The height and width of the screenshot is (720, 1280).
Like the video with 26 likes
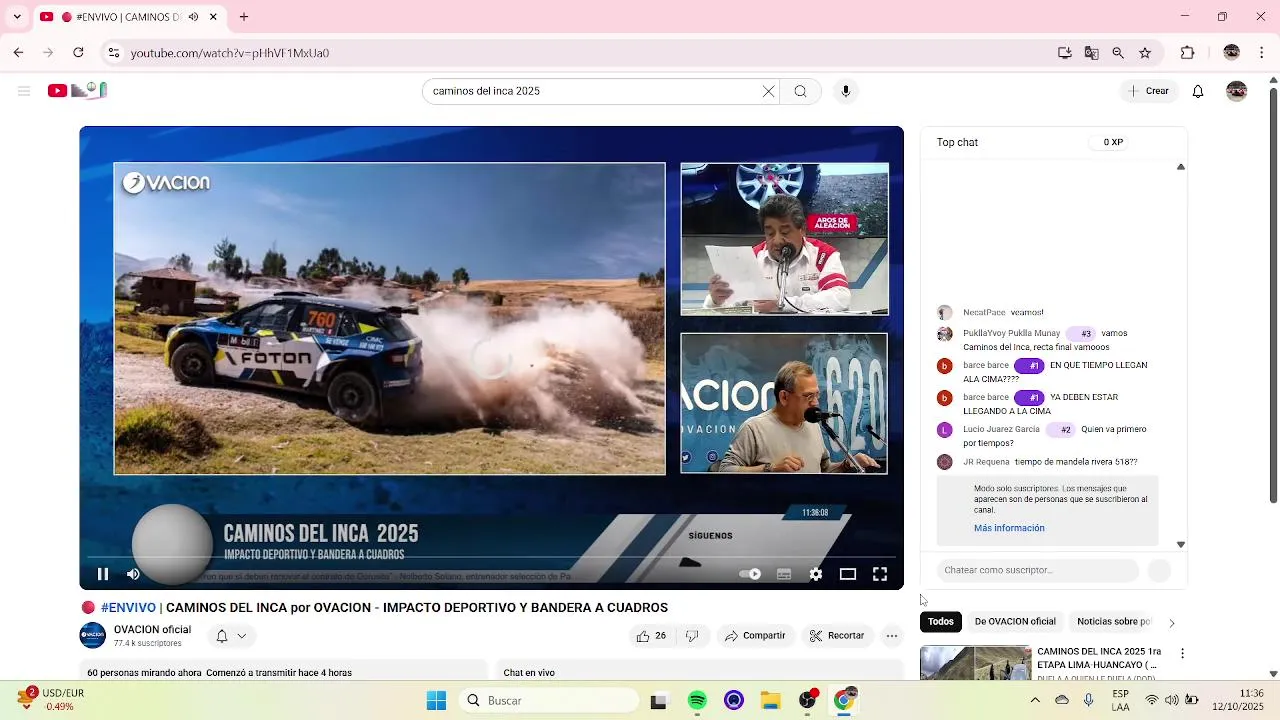pos(651,636)
